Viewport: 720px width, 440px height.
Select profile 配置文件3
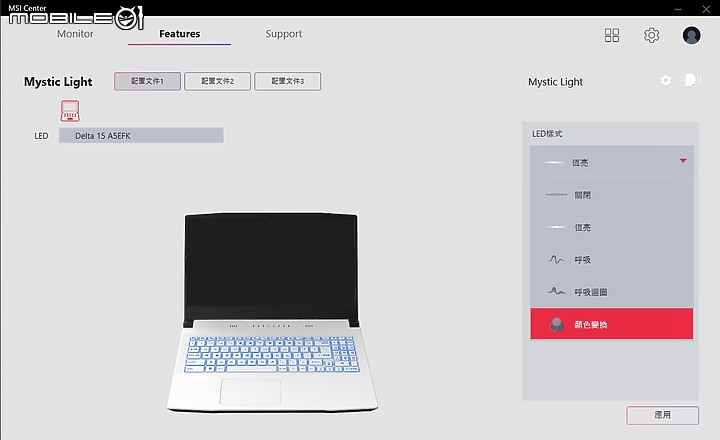pos(287,81)
